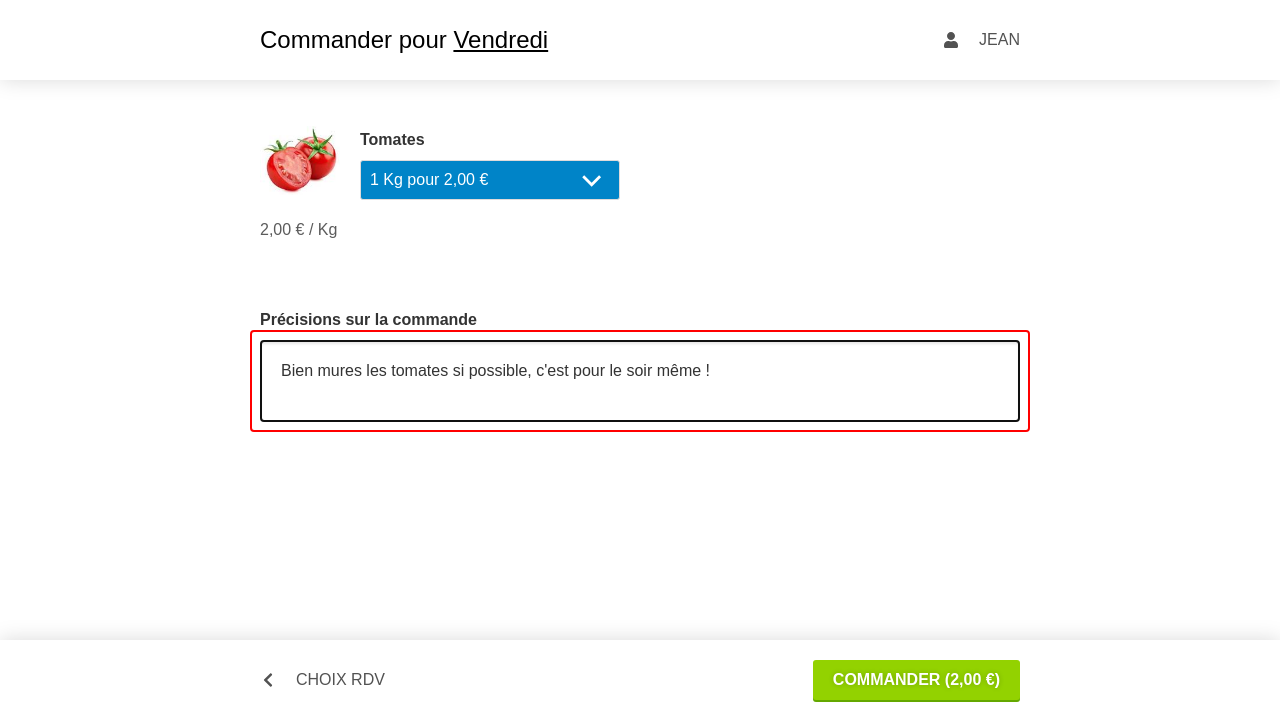Click the '2,00 € / Kg' unit price text

point(298,230)
